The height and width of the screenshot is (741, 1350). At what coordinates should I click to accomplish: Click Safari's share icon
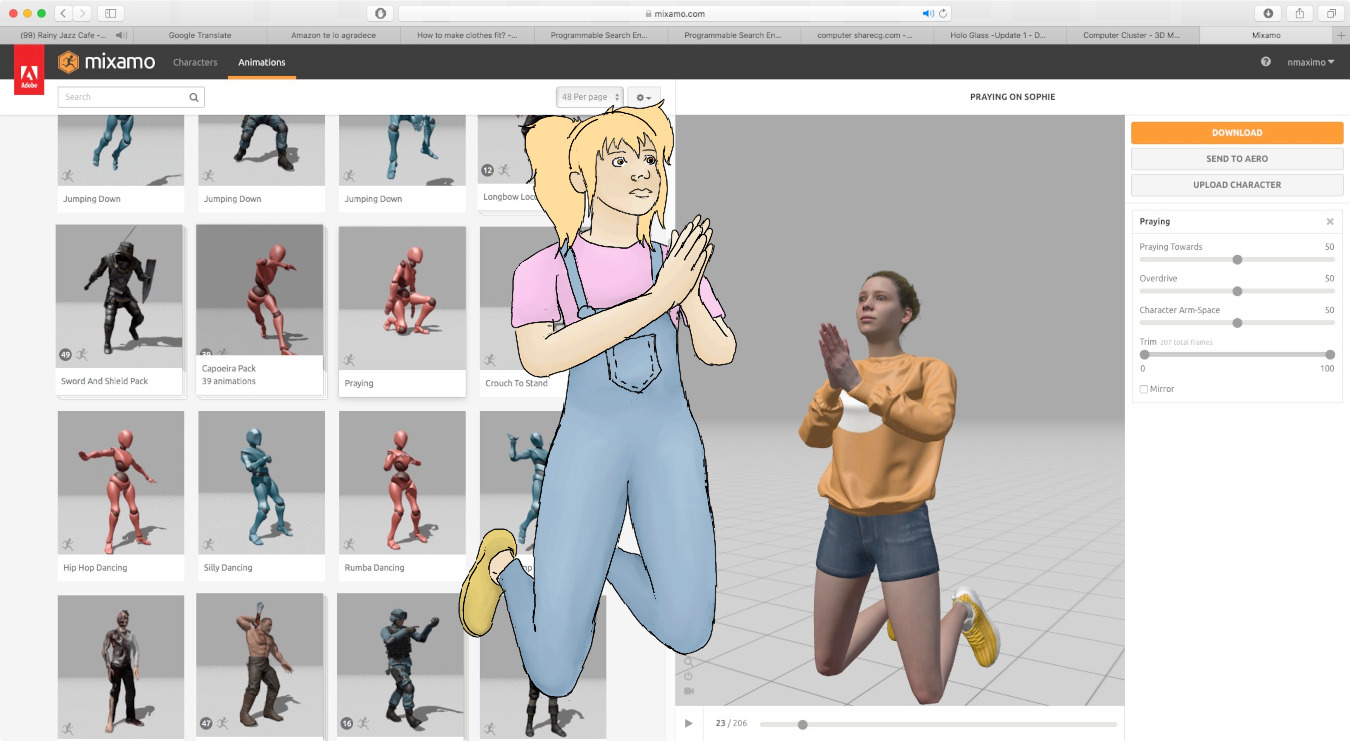point(1300,13)
